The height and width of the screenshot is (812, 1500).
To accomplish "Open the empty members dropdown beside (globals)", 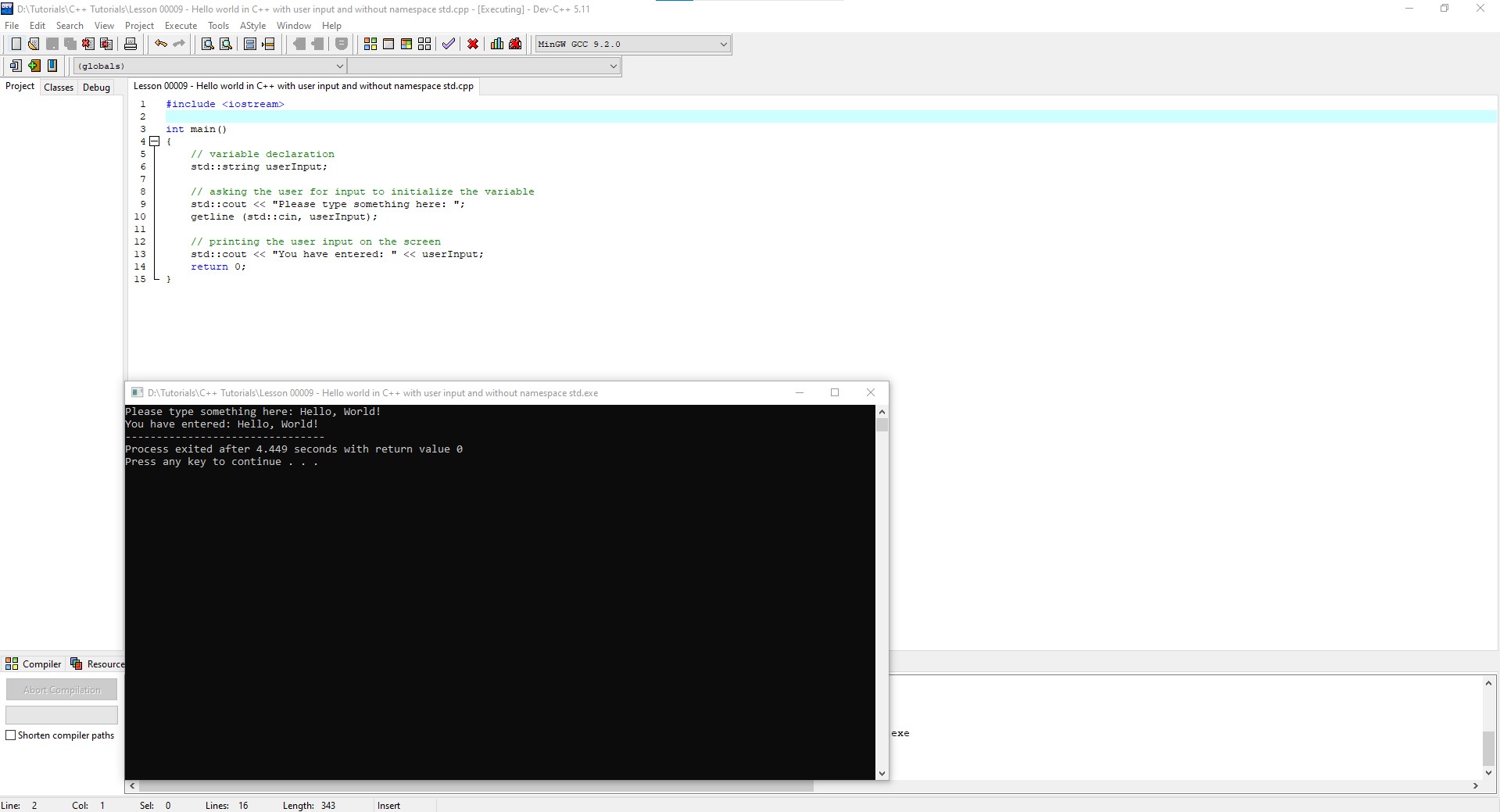I will coord(613,66).
